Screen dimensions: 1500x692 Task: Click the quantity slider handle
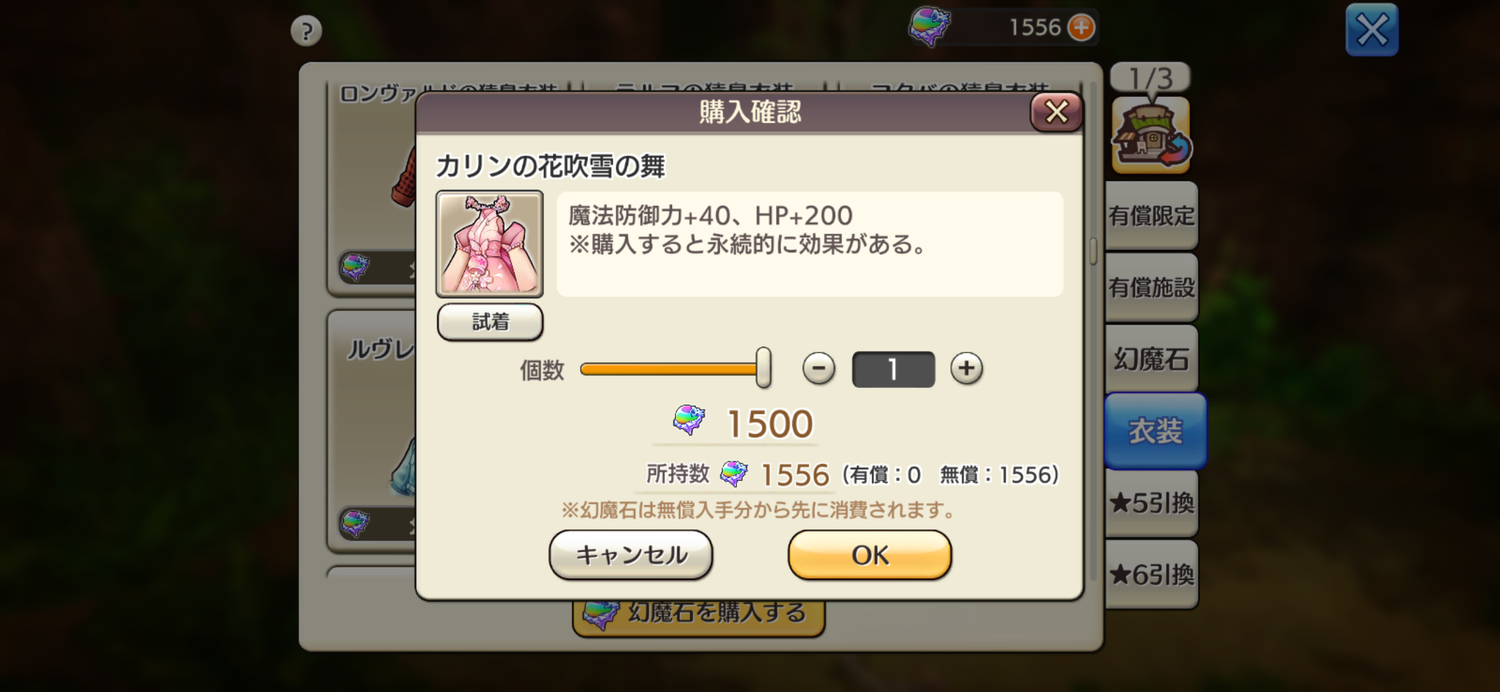tap(763, 368)
